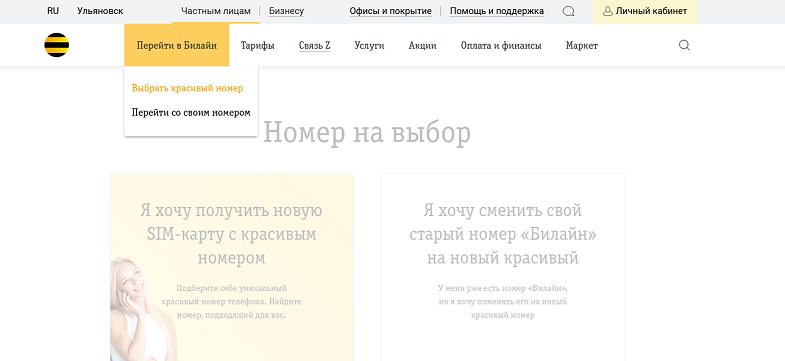Screen dimensions: 785x361
Task: Open Офисы и покрытие link
Action: pyautogui.click(x=390, y=11)
